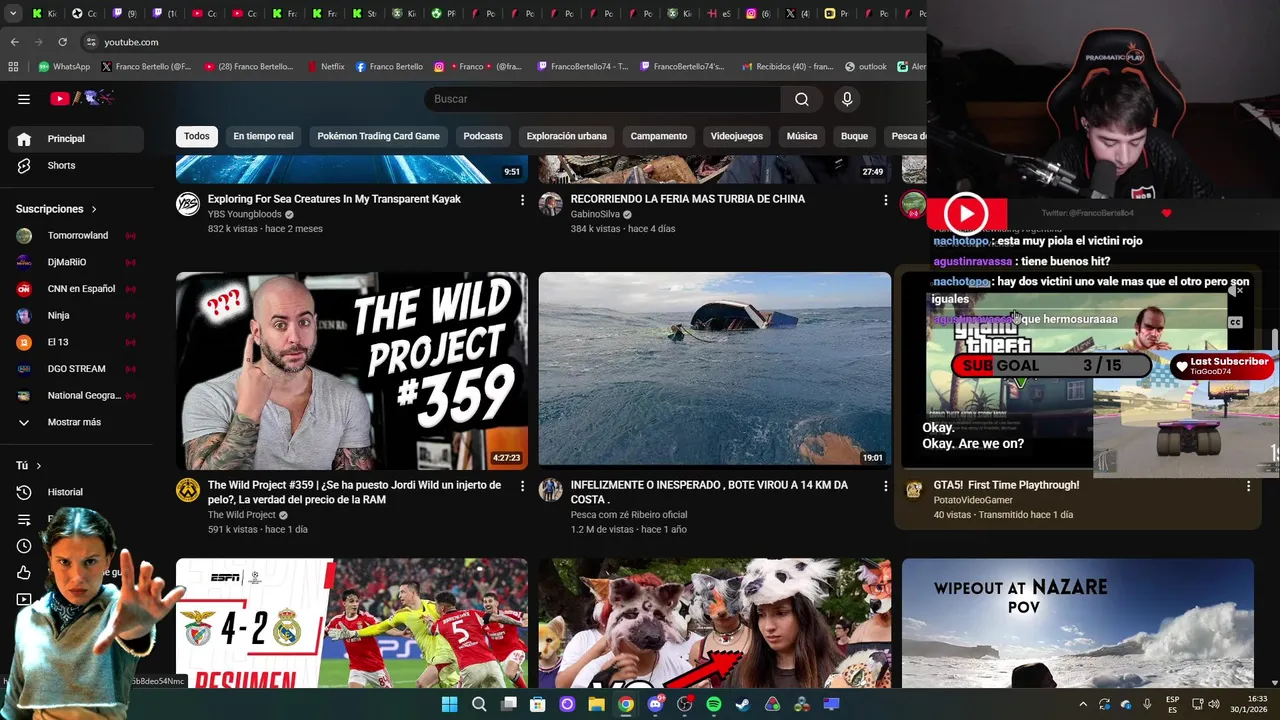Expand the Tú section chevron

pos(39,466)
